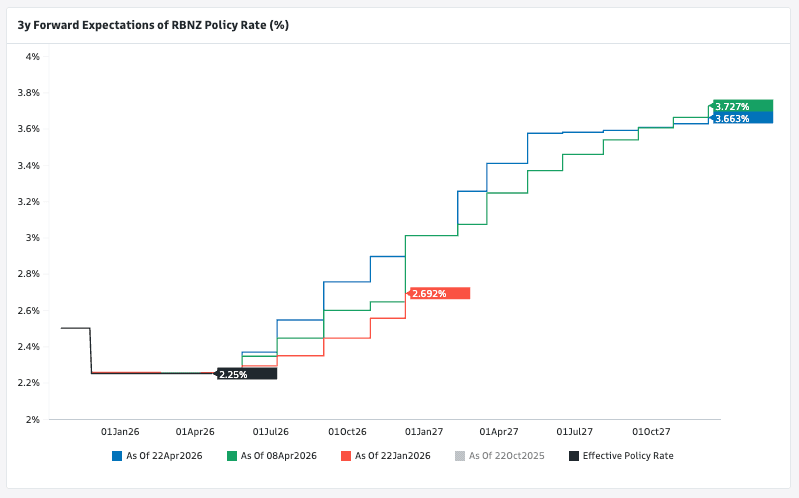799x498 pixels.
Task: Click the 01Jan27 x-axis label
Action: (x=423, y=432)
